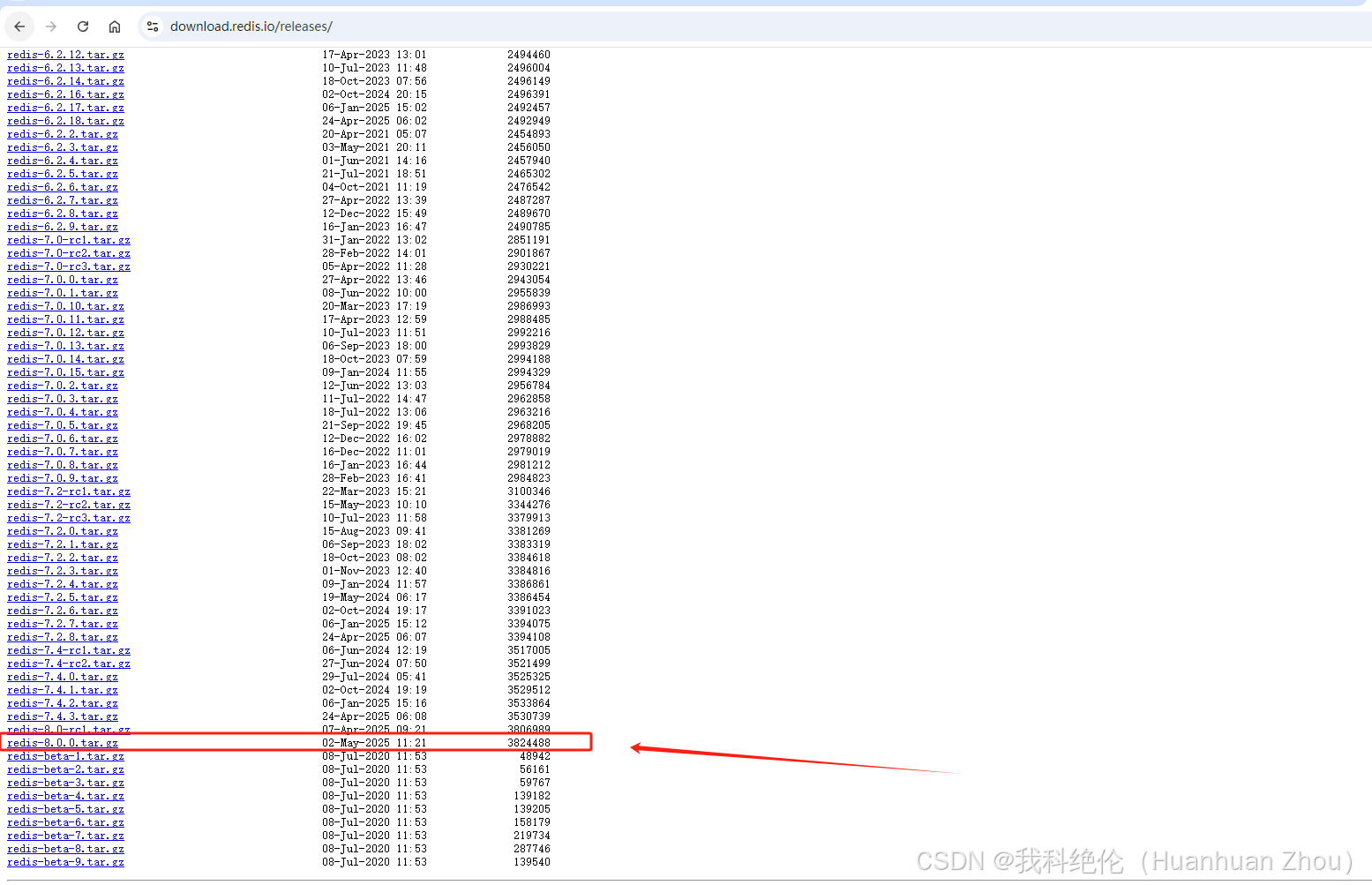Download redis-7.0.11.tar.gz

pos(65,319)
